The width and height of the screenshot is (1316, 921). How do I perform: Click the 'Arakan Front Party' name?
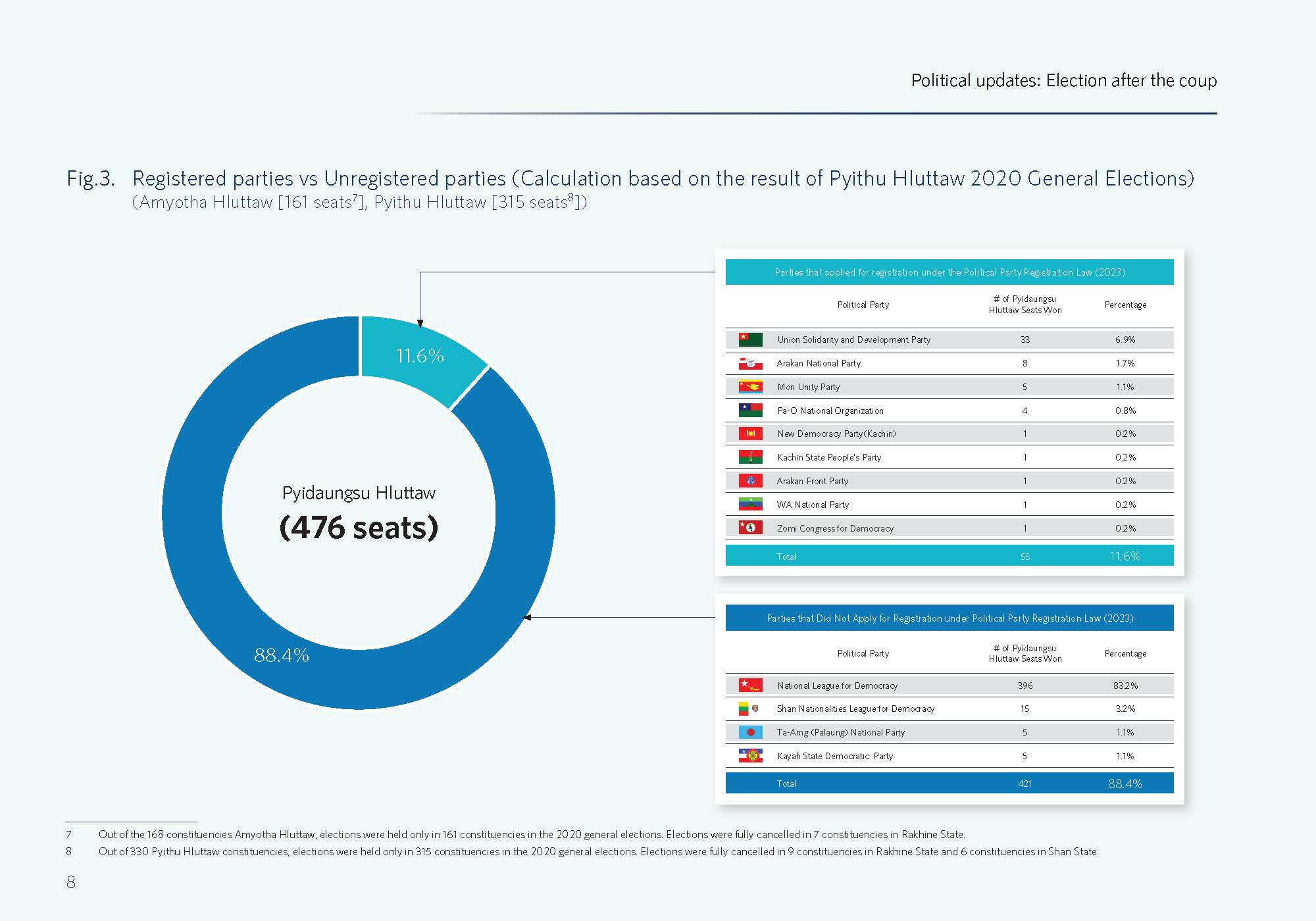pos(813,481)
